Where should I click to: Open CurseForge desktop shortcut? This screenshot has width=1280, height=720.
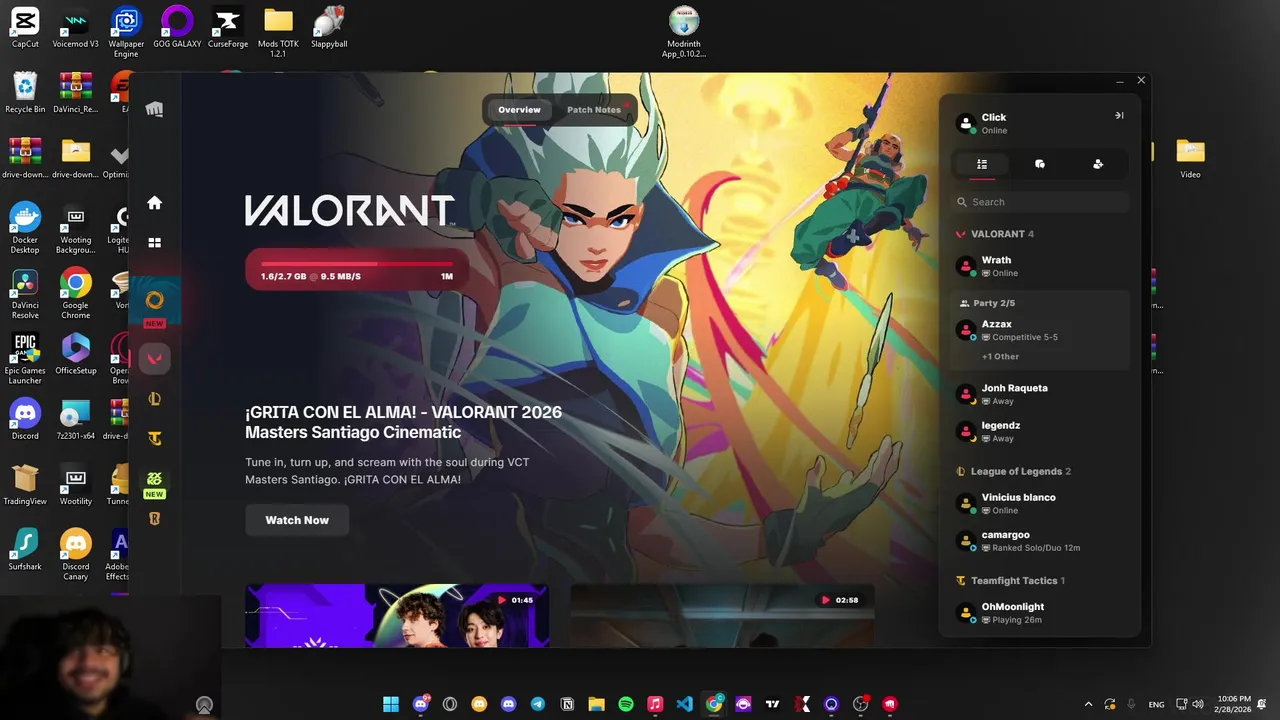click(228, 27)
